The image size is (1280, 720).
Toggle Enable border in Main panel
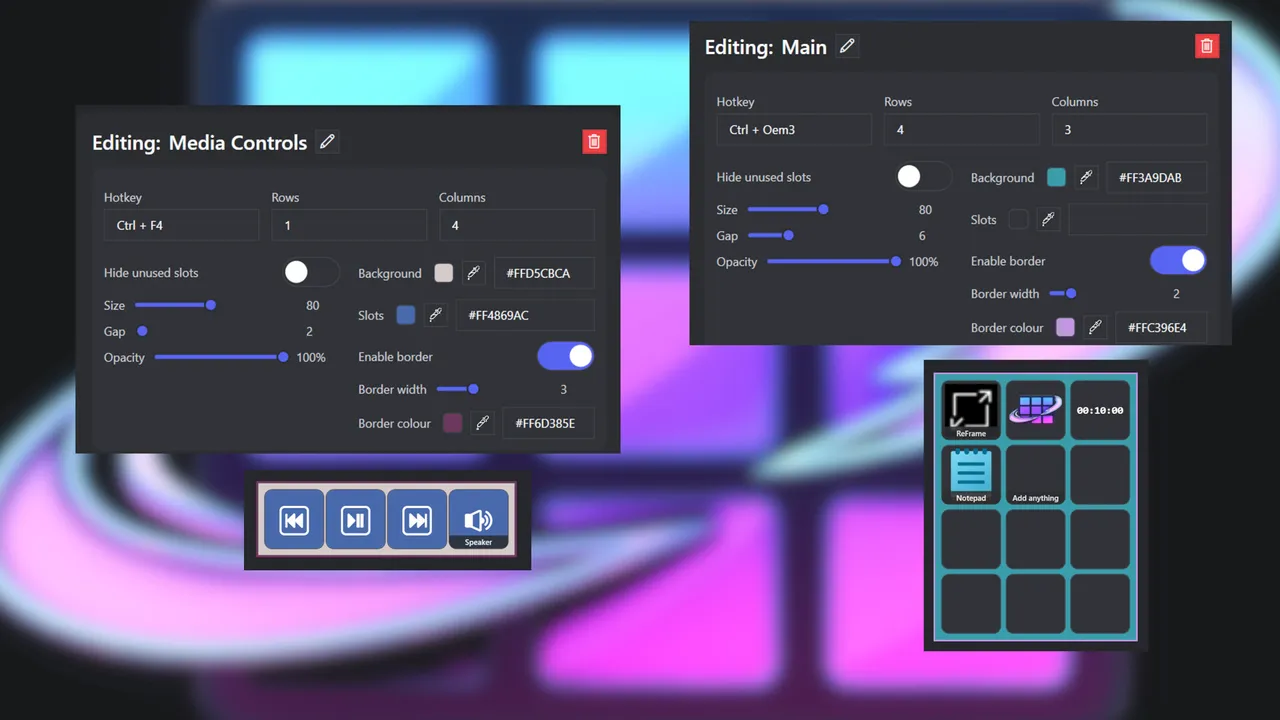point(1178,260)
